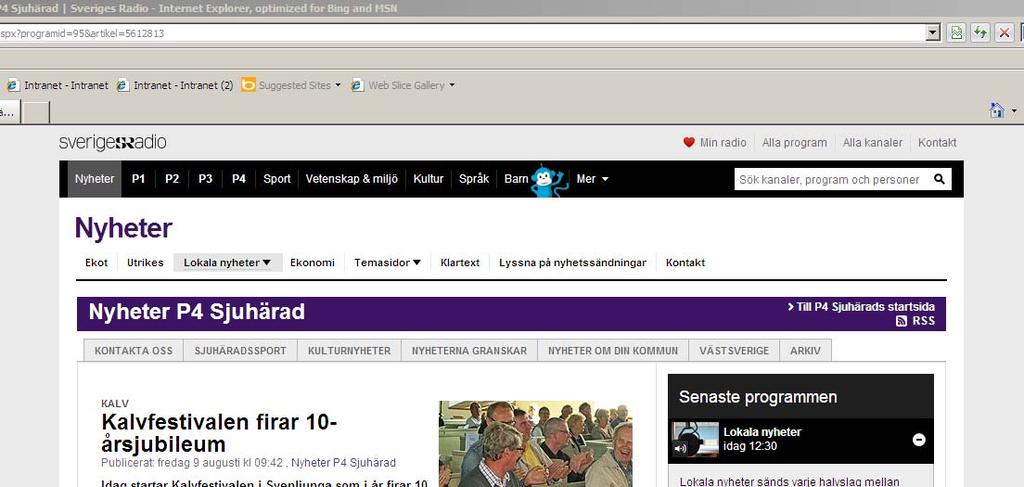Click the Compatibility View icon
Viewport: 1024px width, 487px height.
pyautogui.click(x=956, y=33)
